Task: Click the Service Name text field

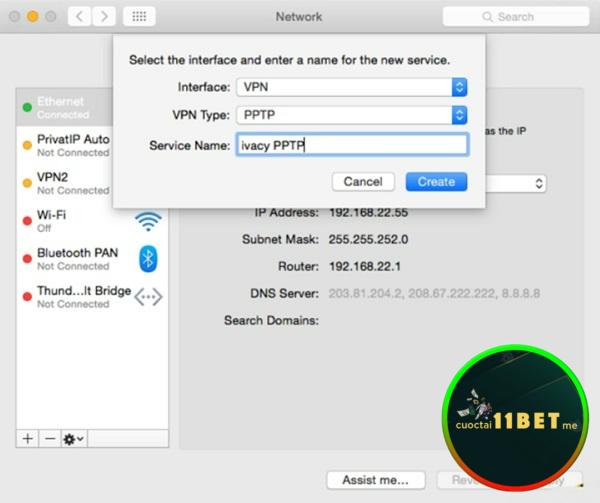Action: point(352,145)
